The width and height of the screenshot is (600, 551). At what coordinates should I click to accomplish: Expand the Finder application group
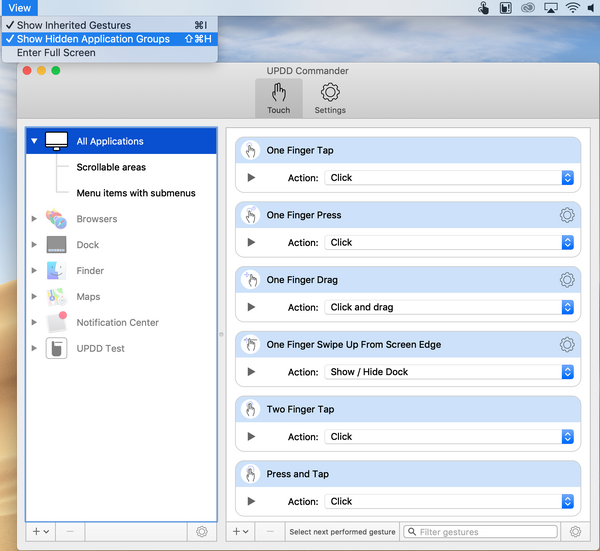(x=35, y=271)
